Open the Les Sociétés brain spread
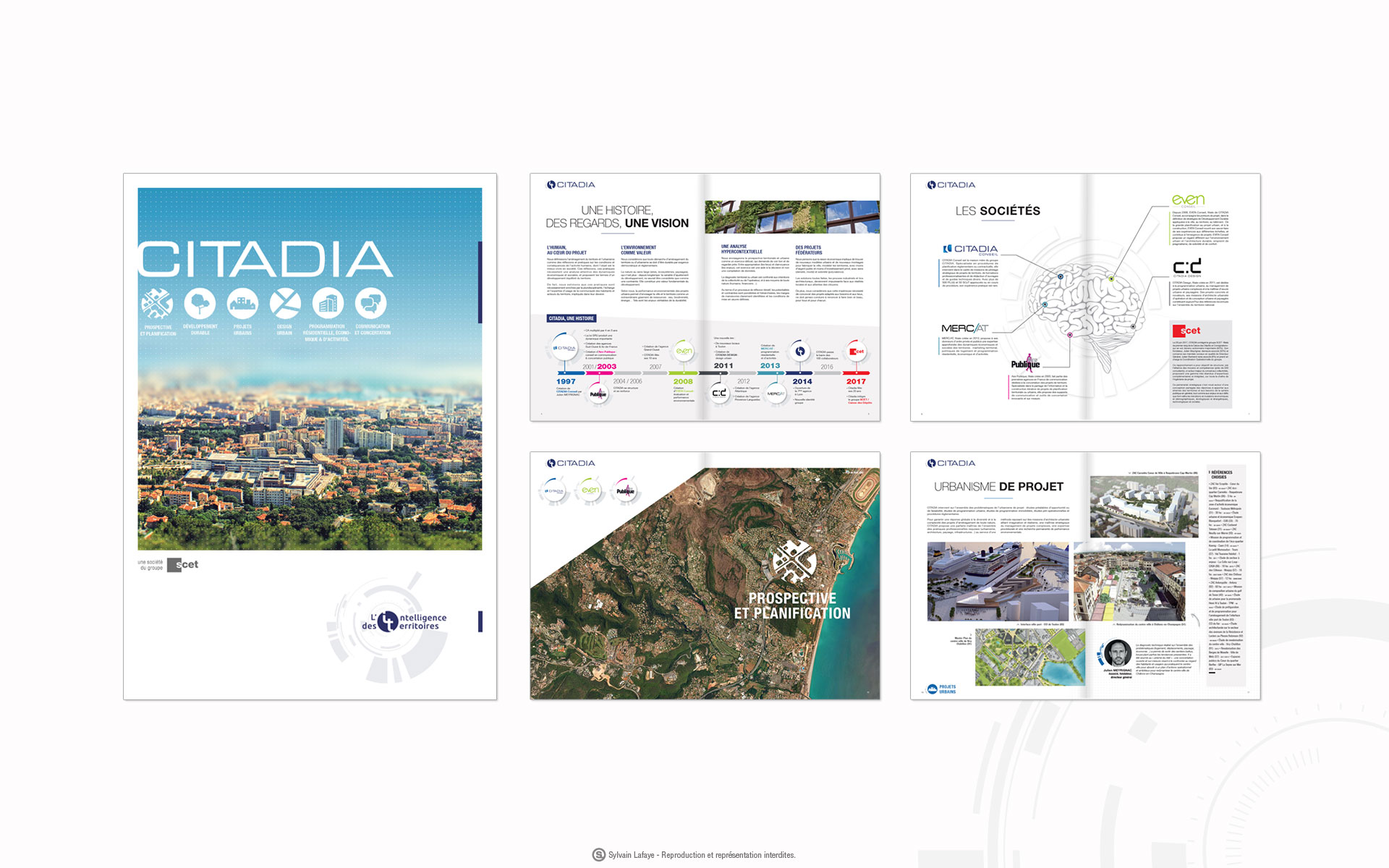 coord(1085,297)
